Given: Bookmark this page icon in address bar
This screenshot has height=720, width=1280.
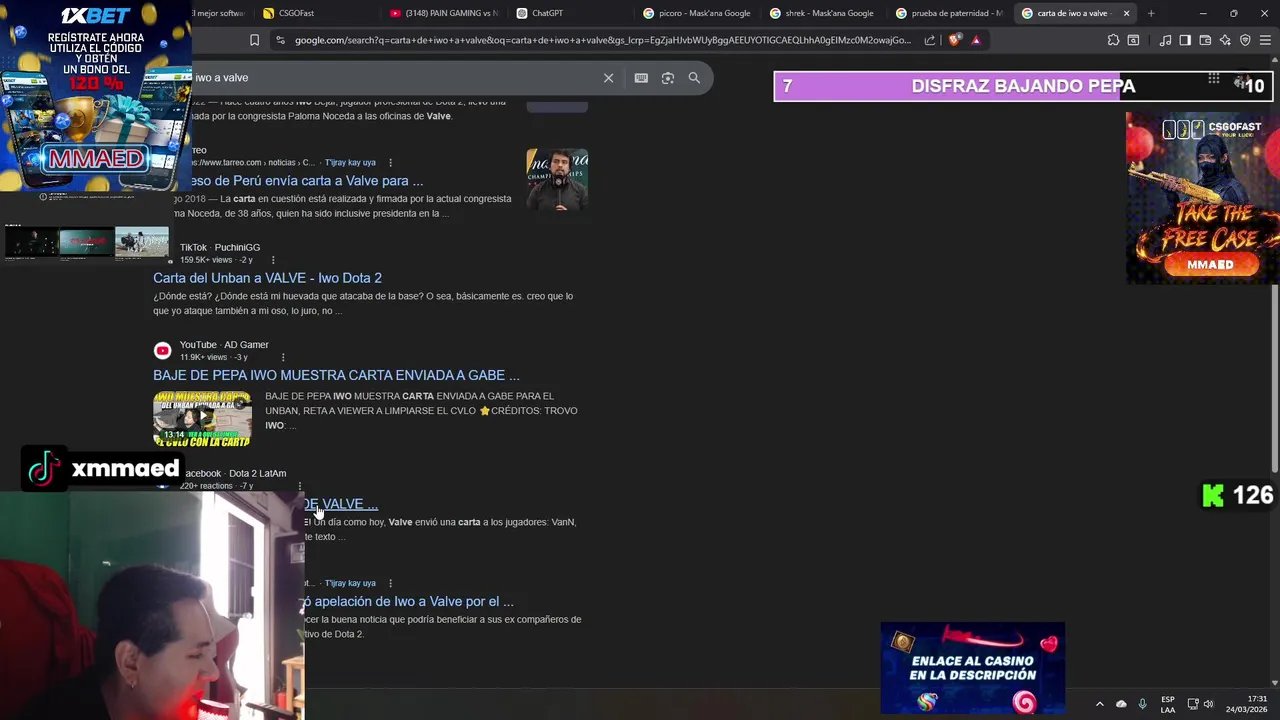Looking at the screenshot, I should tap(254, 40).
